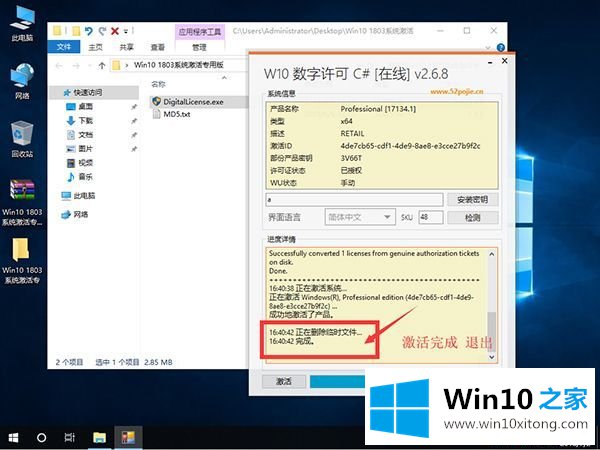The image size is (600, 450).
Task: Click the 名称 column header
Action: (x=158, y=84)
